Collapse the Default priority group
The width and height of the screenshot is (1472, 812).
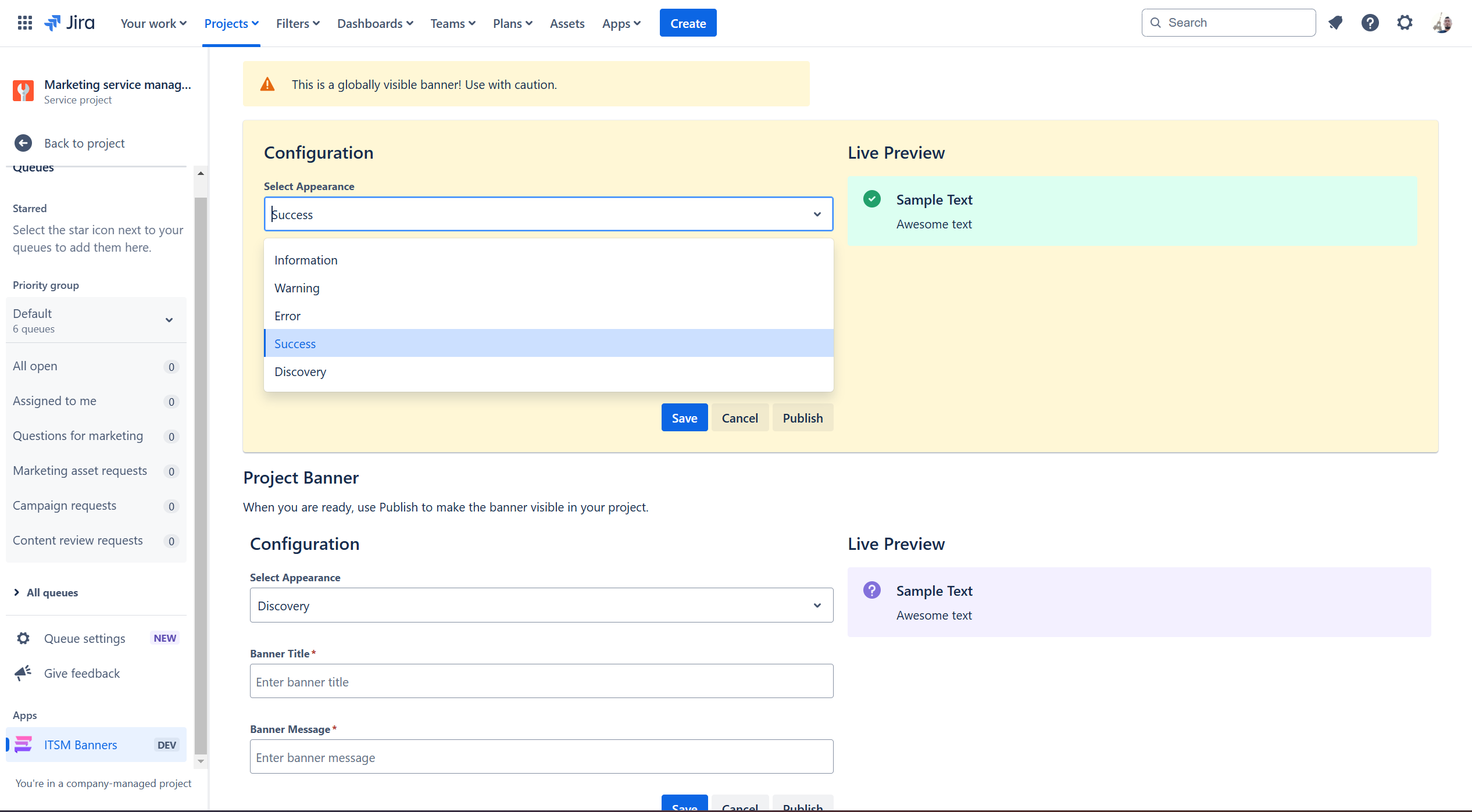click(x=169, y=320)
